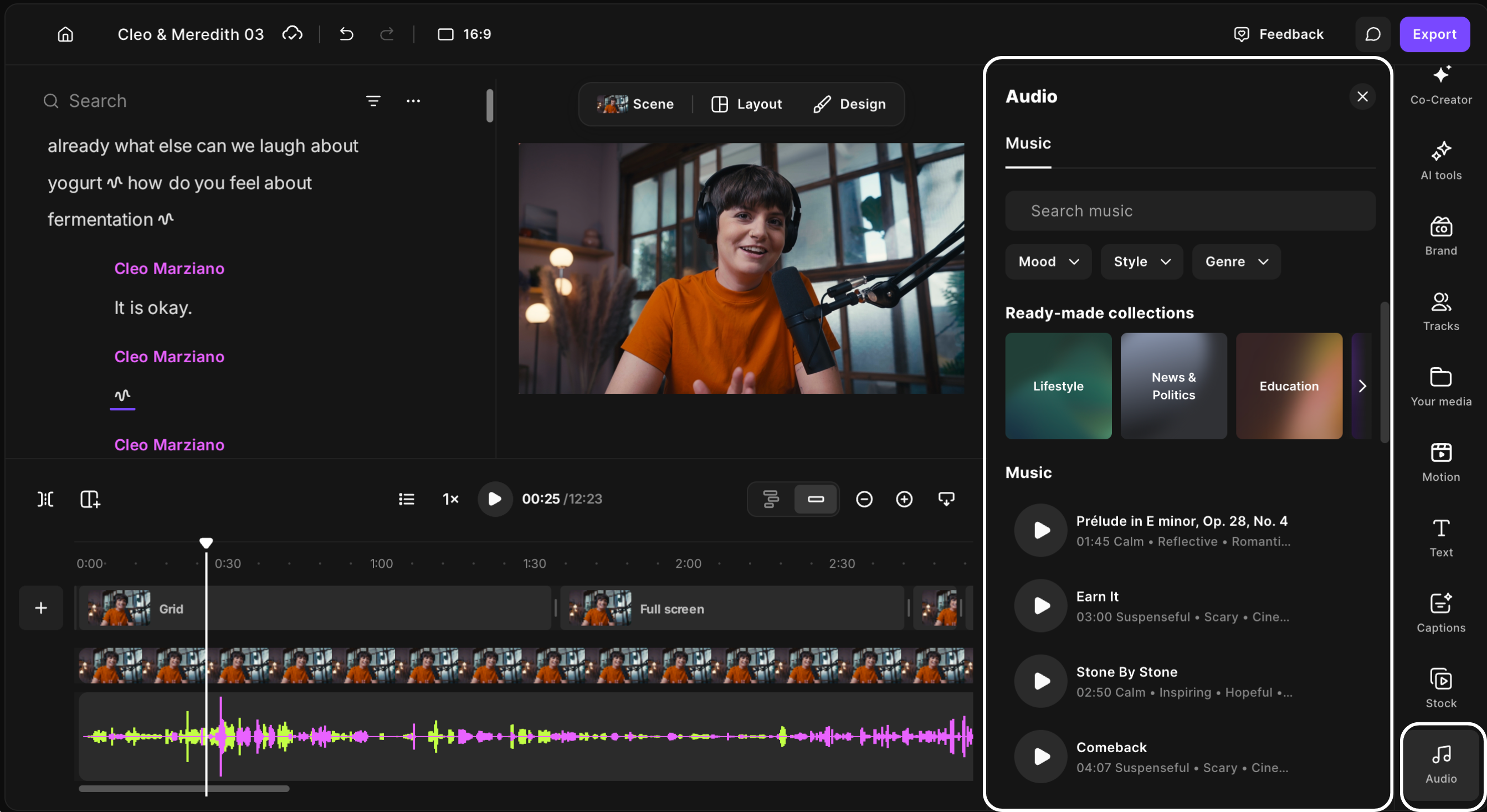Expand the Genre filter dropdown

click(1237, 262)
